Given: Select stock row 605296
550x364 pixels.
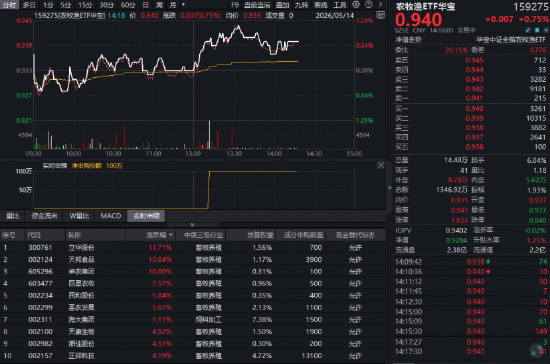Looking at the screenshot, I should point(193,271).
